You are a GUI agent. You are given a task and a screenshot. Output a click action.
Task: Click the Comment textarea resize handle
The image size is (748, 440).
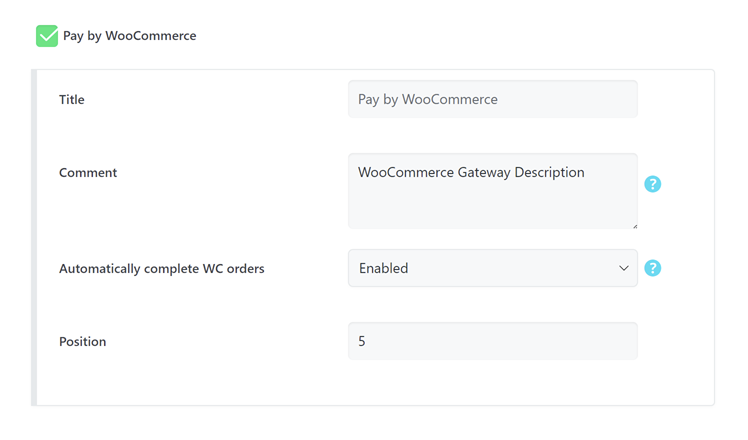(633, 224)
